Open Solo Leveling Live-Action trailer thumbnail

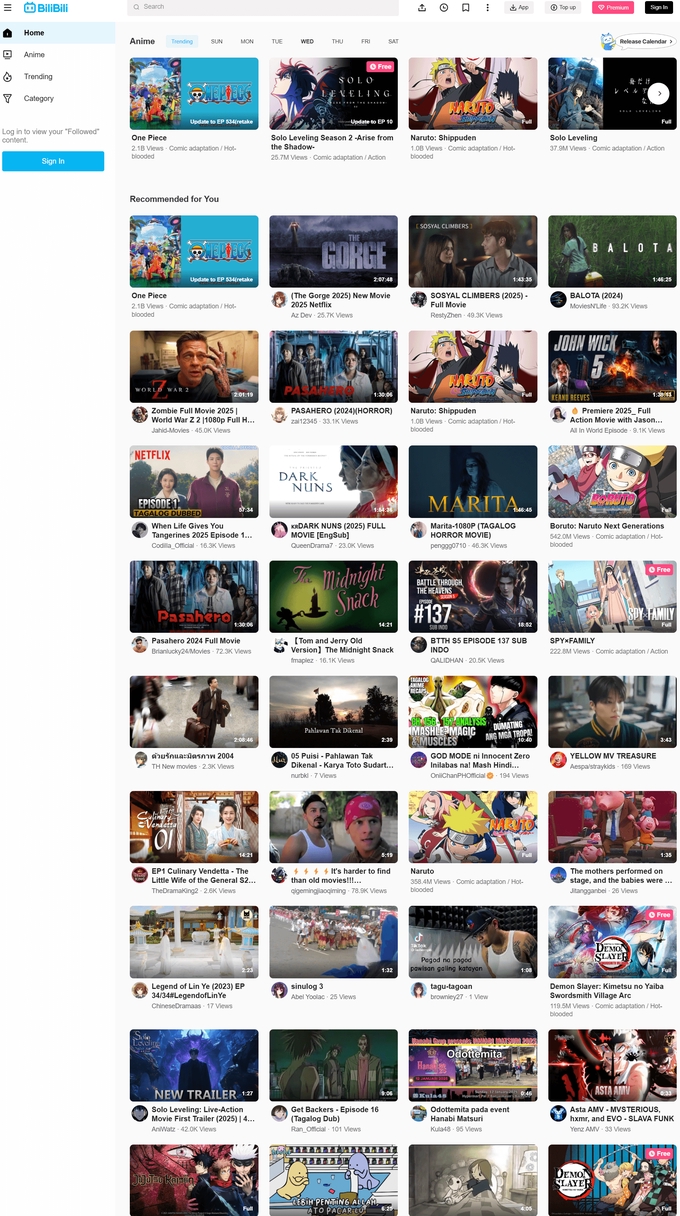[x=194, y=1065]
